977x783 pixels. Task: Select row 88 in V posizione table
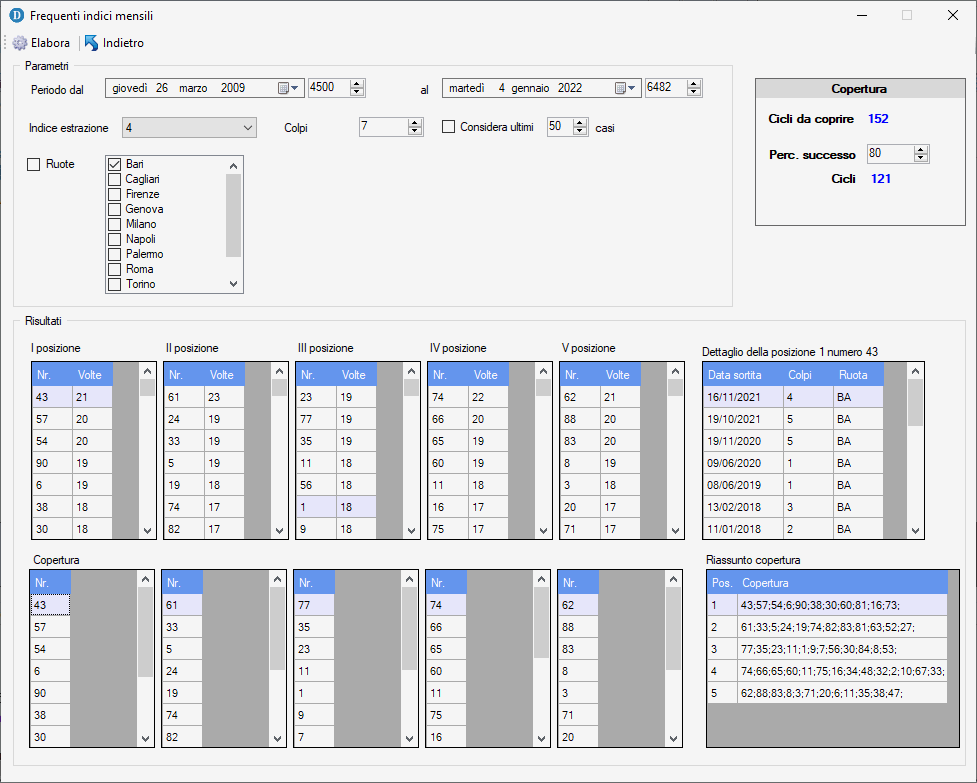[x=601, y=419]
